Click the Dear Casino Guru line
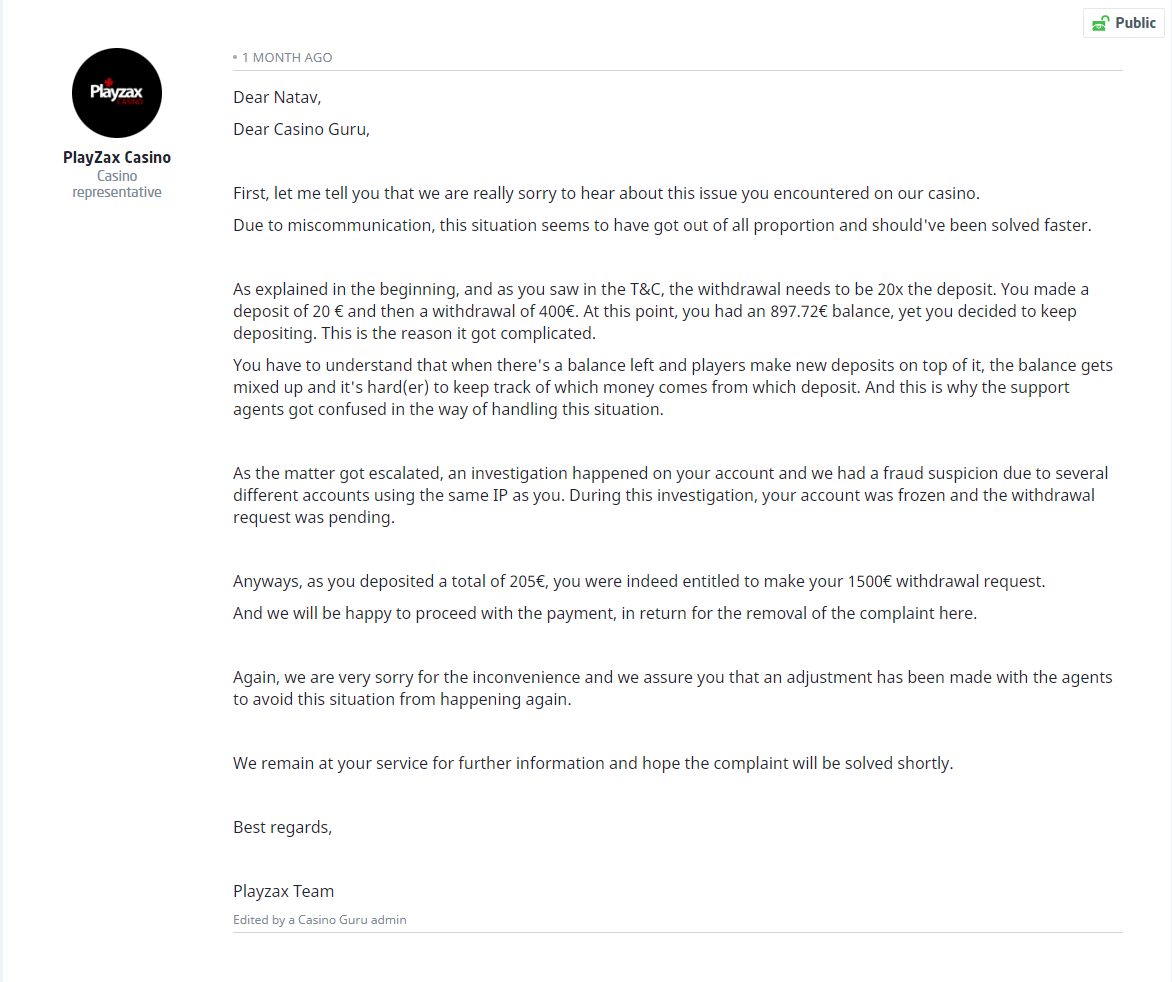Screen dimensions: 1172x982 pos(301,129)
